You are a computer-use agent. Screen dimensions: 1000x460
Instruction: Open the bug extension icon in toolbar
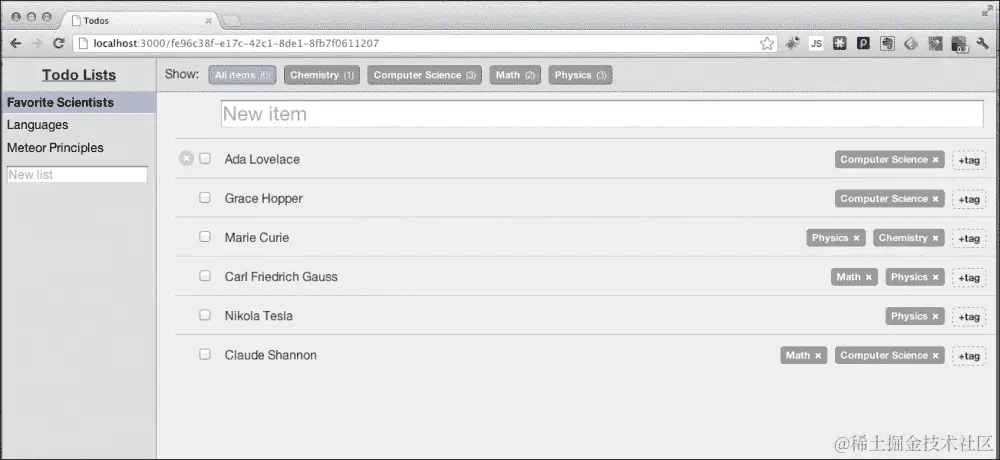coord(792,43)
